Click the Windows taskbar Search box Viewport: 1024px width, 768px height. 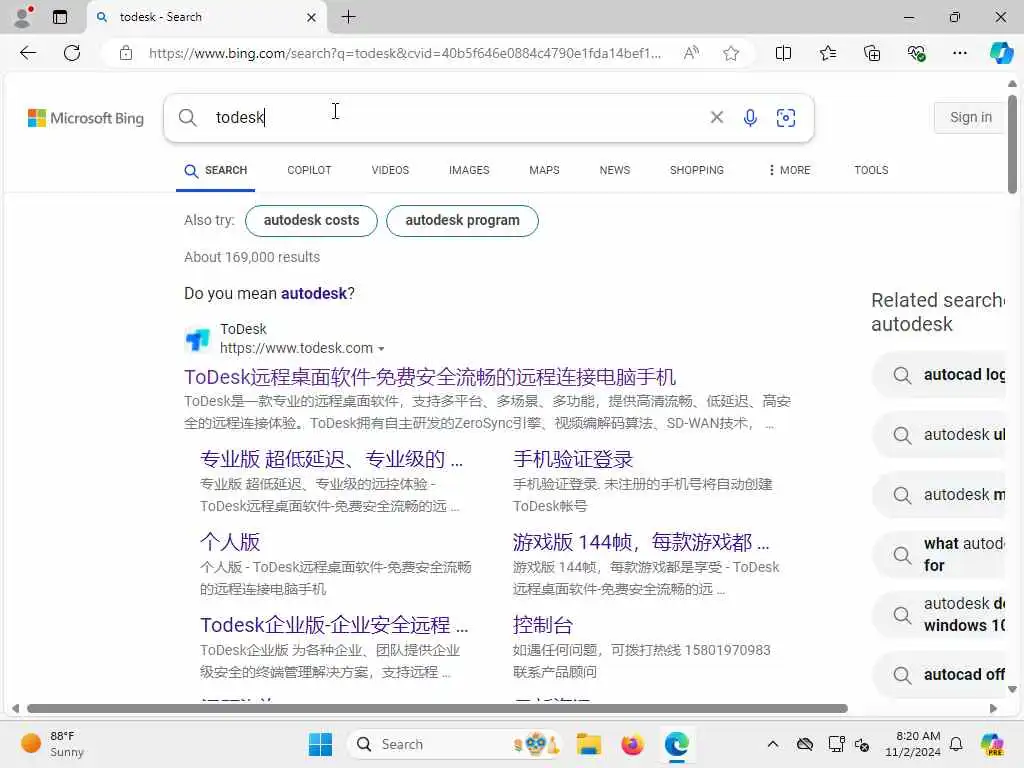click(453, 744)
